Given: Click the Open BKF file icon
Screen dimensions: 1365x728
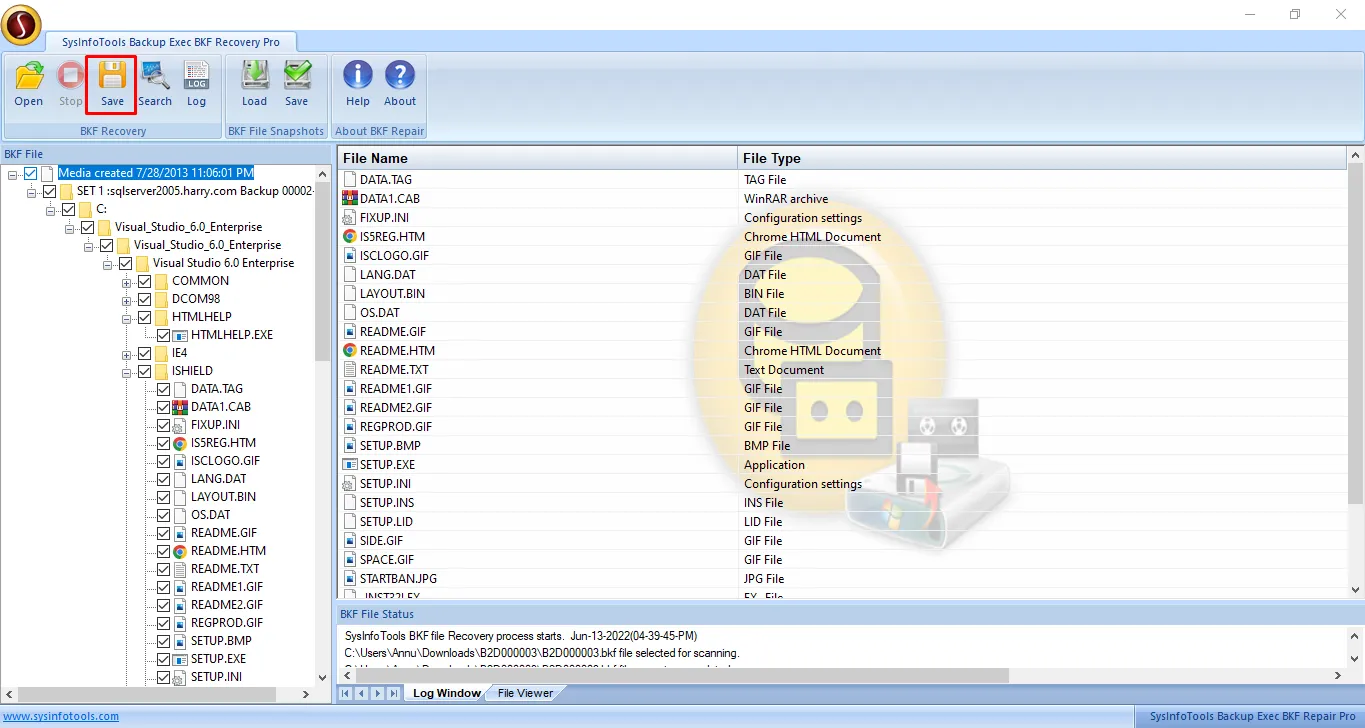Looking at the screenshot, I should 29,76.
